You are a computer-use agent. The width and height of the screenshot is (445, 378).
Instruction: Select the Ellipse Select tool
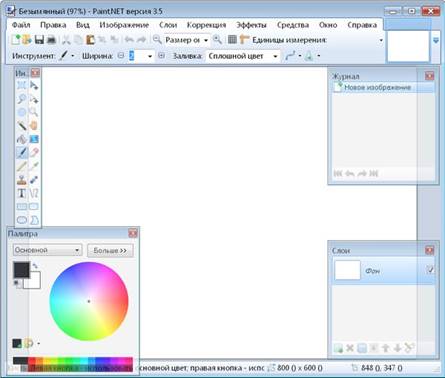tap(22, 112)
